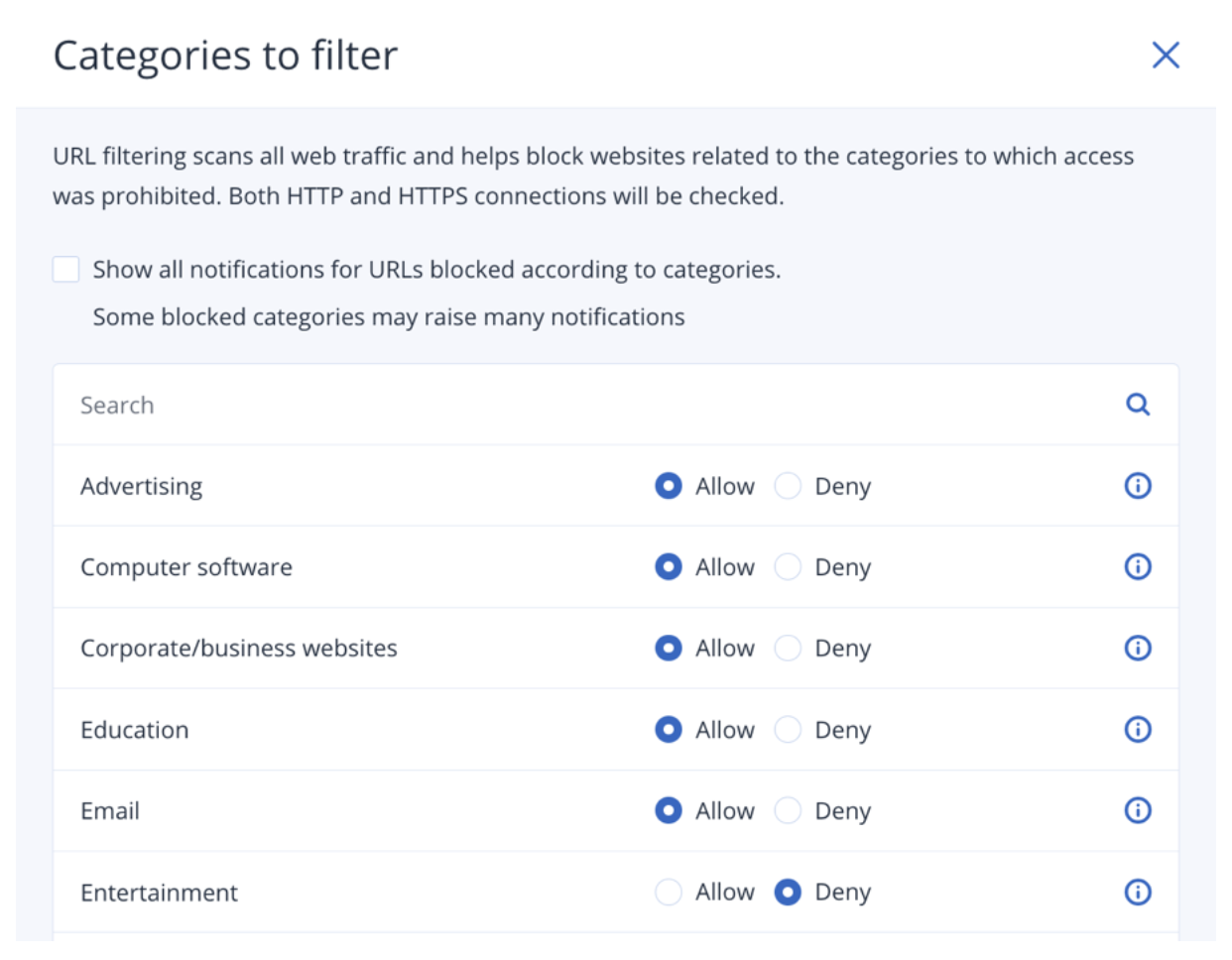Close the Categories to filter dialog

[1166, 56]
